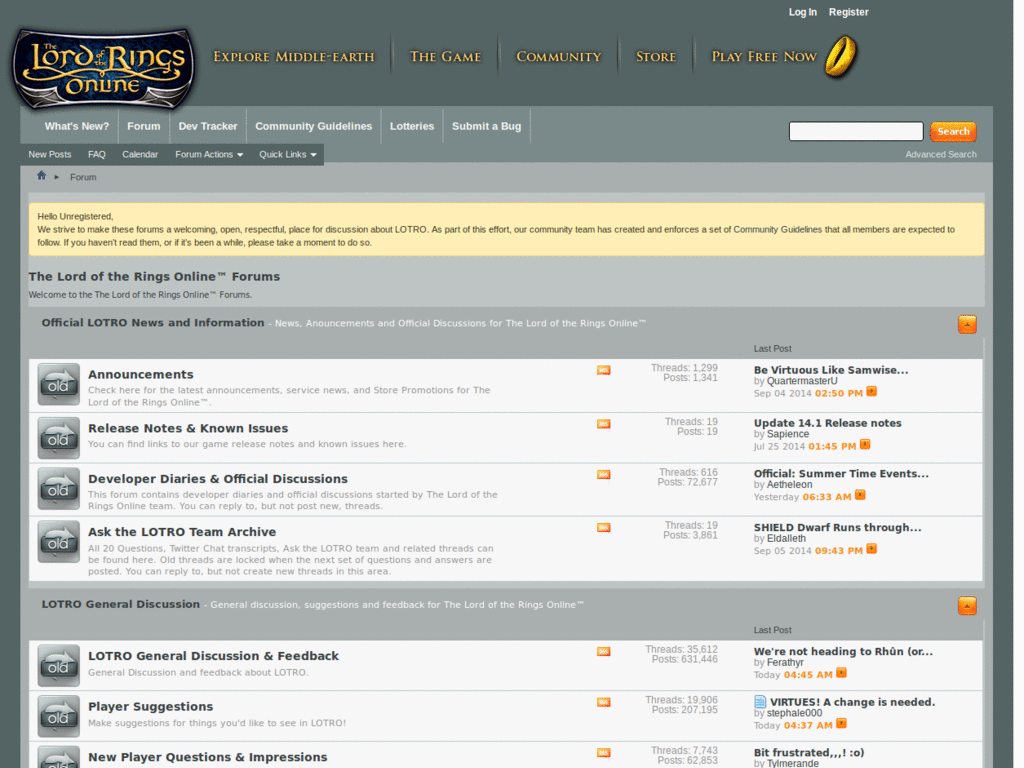Viewport: 1024px width, 768px height.
Task: Open the Player Suggestions forum
Action: pos(151,707)
